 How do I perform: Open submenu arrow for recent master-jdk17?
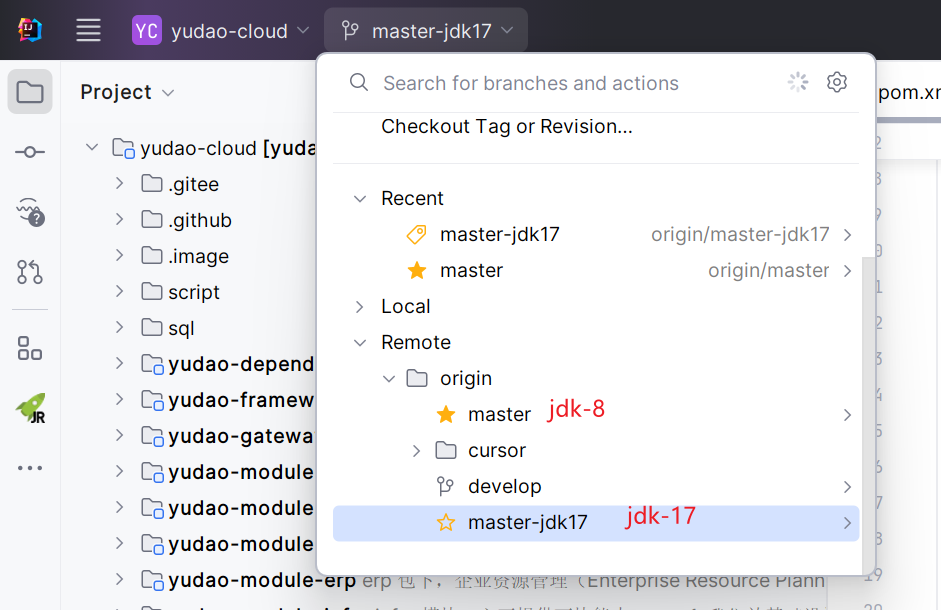click(x=847, y=235)
